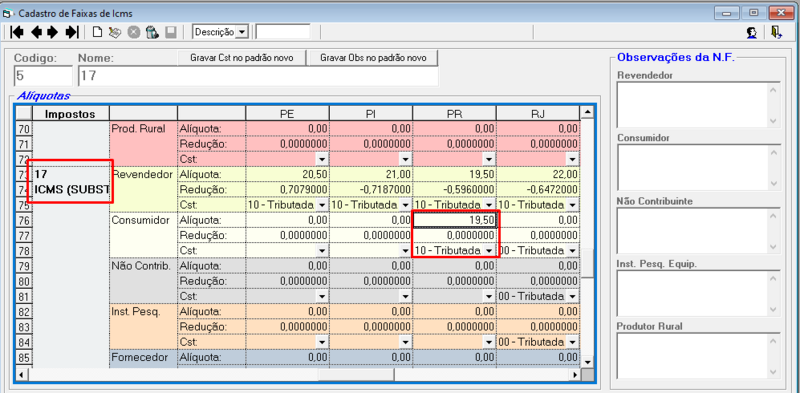Screen dimensions: 800x393
Task: Click grid vertical scrollbar down arrow
Action: pyautogui.click(x=587, y=362)
